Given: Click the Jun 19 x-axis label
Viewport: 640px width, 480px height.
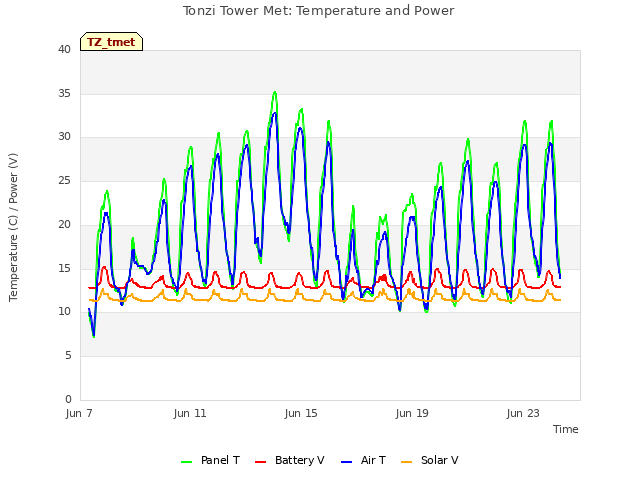Looking at the screenshot, I should [x=412, y=413].
